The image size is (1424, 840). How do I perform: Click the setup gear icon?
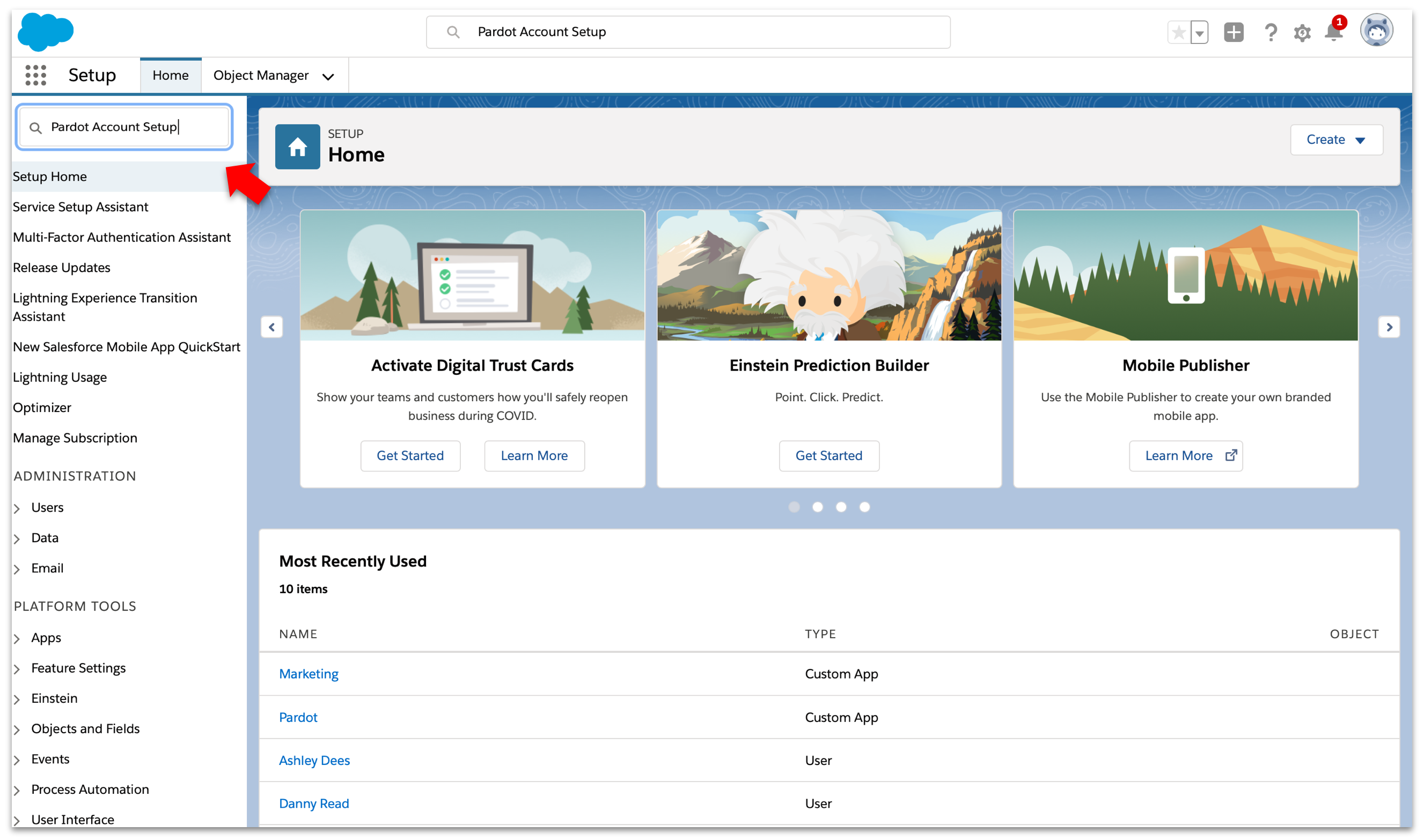[1302, 32]
